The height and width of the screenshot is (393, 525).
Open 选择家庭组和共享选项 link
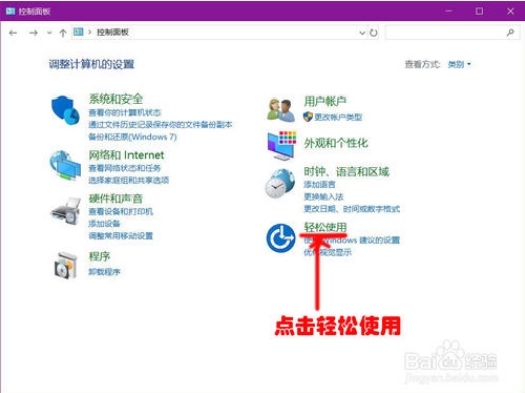click(129, 180)
